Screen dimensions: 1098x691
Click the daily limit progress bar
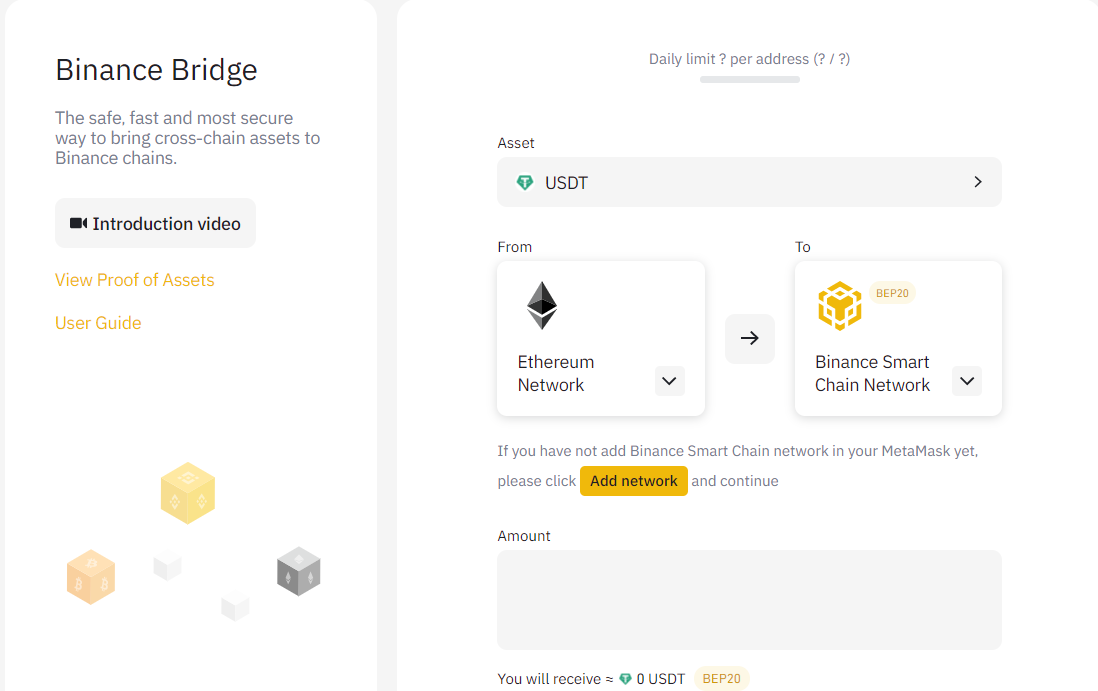(x=749, y=79)
